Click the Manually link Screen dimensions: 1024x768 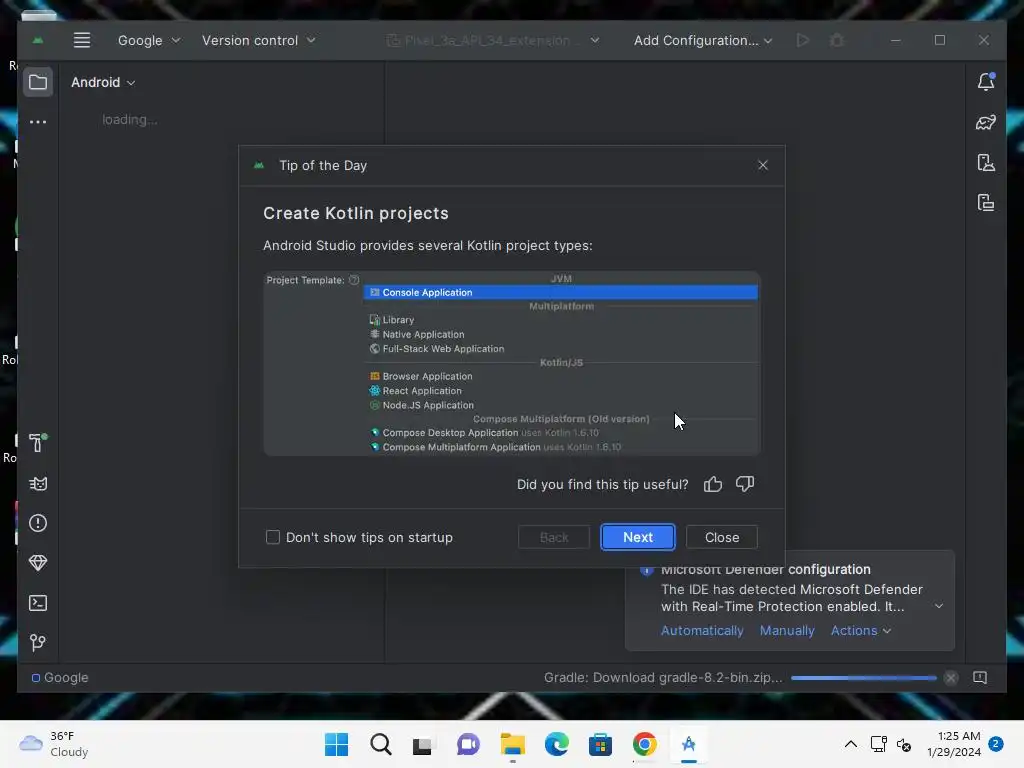(x=787, y=631)
